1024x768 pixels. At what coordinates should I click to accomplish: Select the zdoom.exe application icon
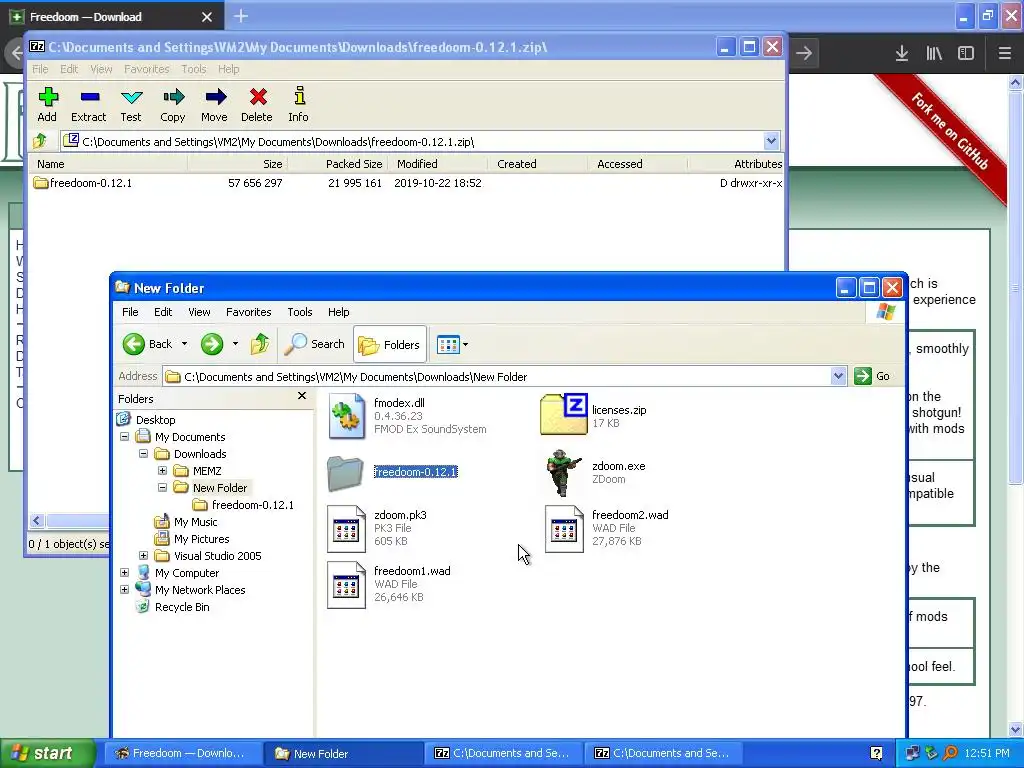563,472
